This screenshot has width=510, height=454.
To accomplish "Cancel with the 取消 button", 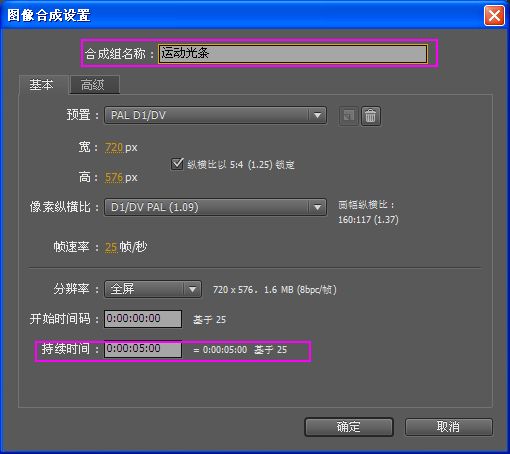I will 448,427.
